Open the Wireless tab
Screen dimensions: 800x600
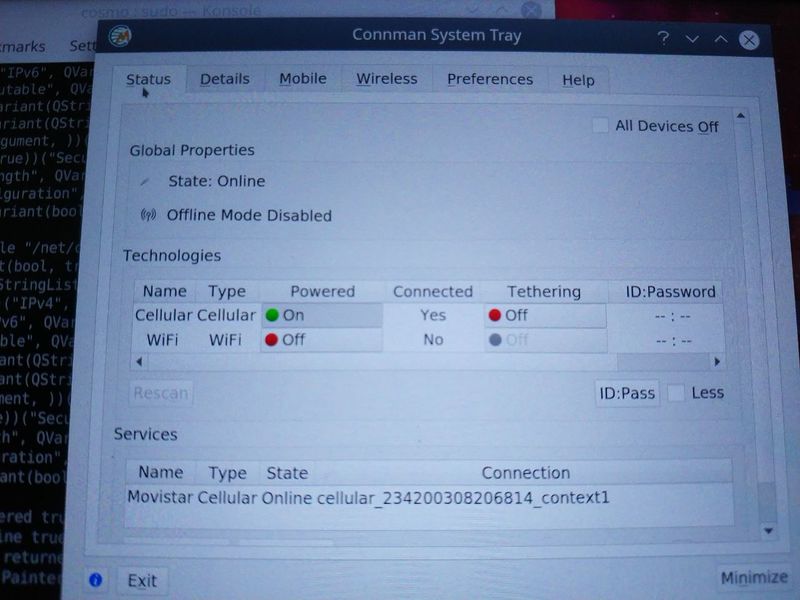(x=386, y=79)
